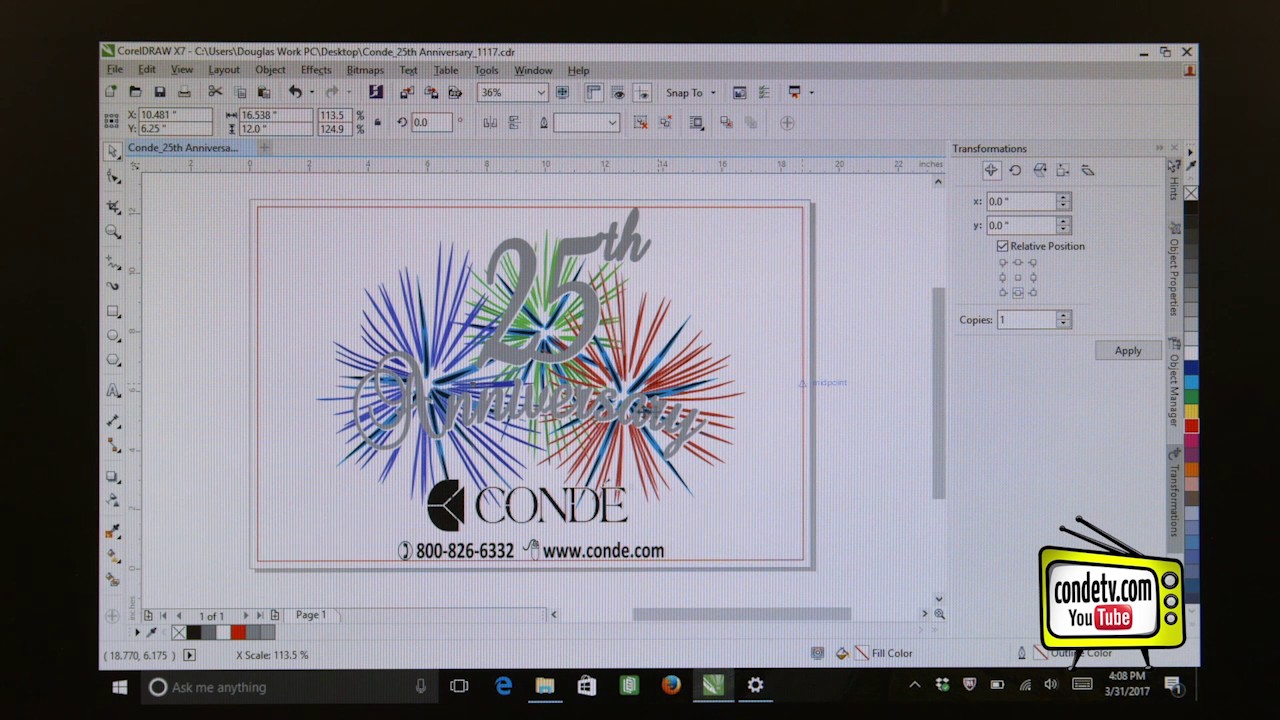Open the Bitmaps menu
Viewport: 1280px width, 720px height.
(365, 70)
